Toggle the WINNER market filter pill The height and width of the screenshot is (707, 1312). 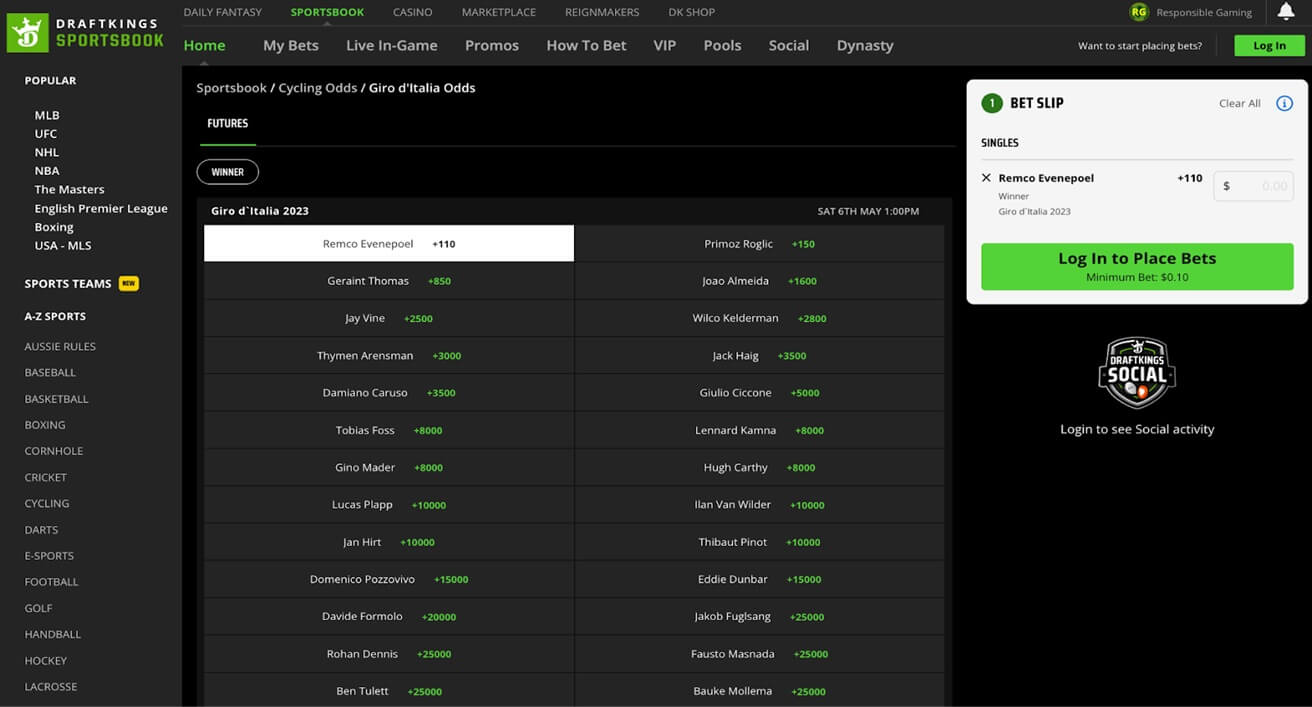coord(227,171)
